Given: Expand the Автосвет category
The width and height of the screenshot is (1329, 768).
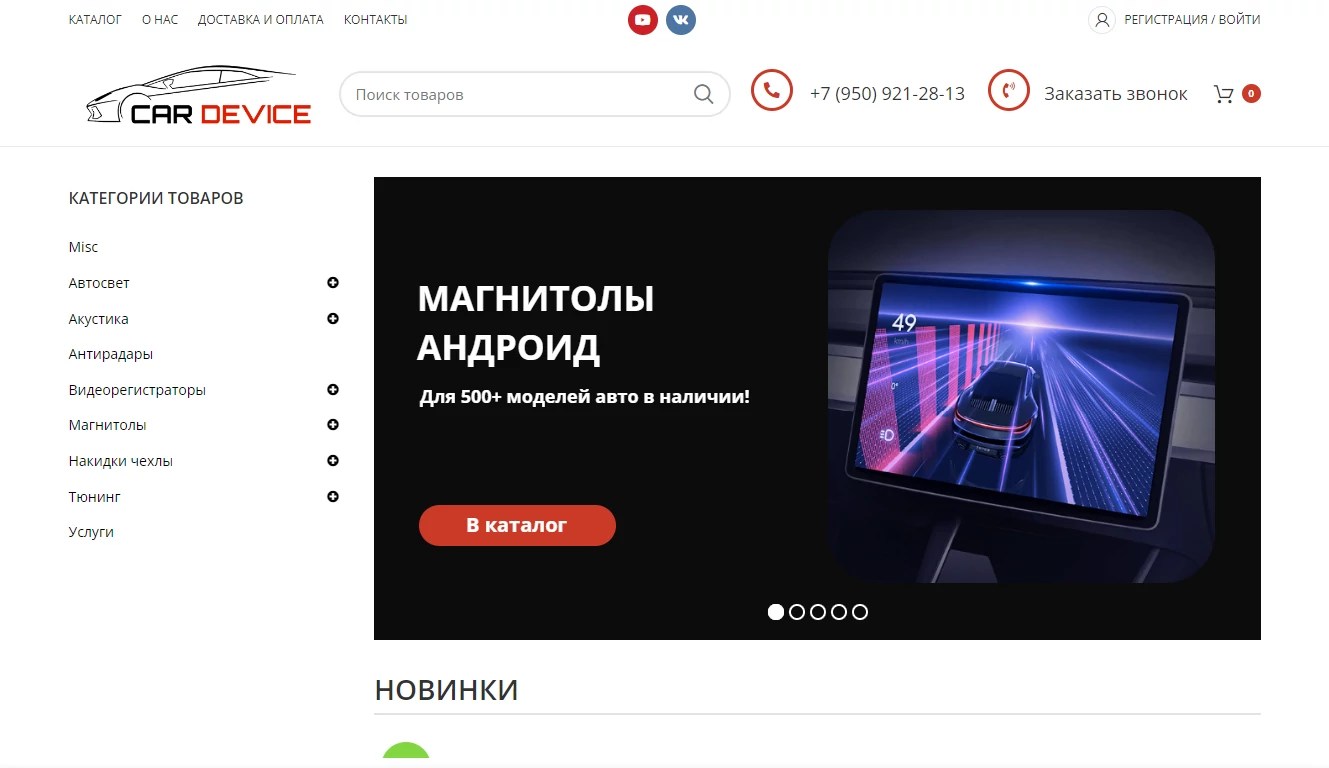Looking at the screenshot, I should [x=333, y=283].
